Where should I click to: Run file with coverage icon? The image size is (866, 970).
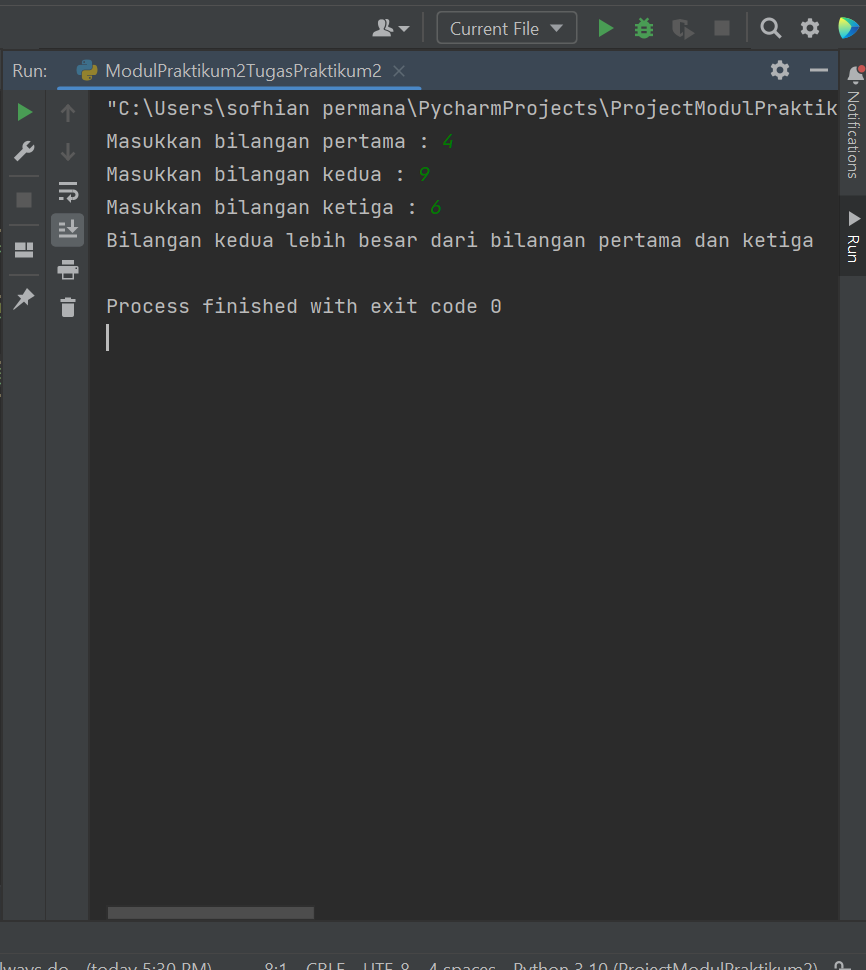tap(683, 28)
